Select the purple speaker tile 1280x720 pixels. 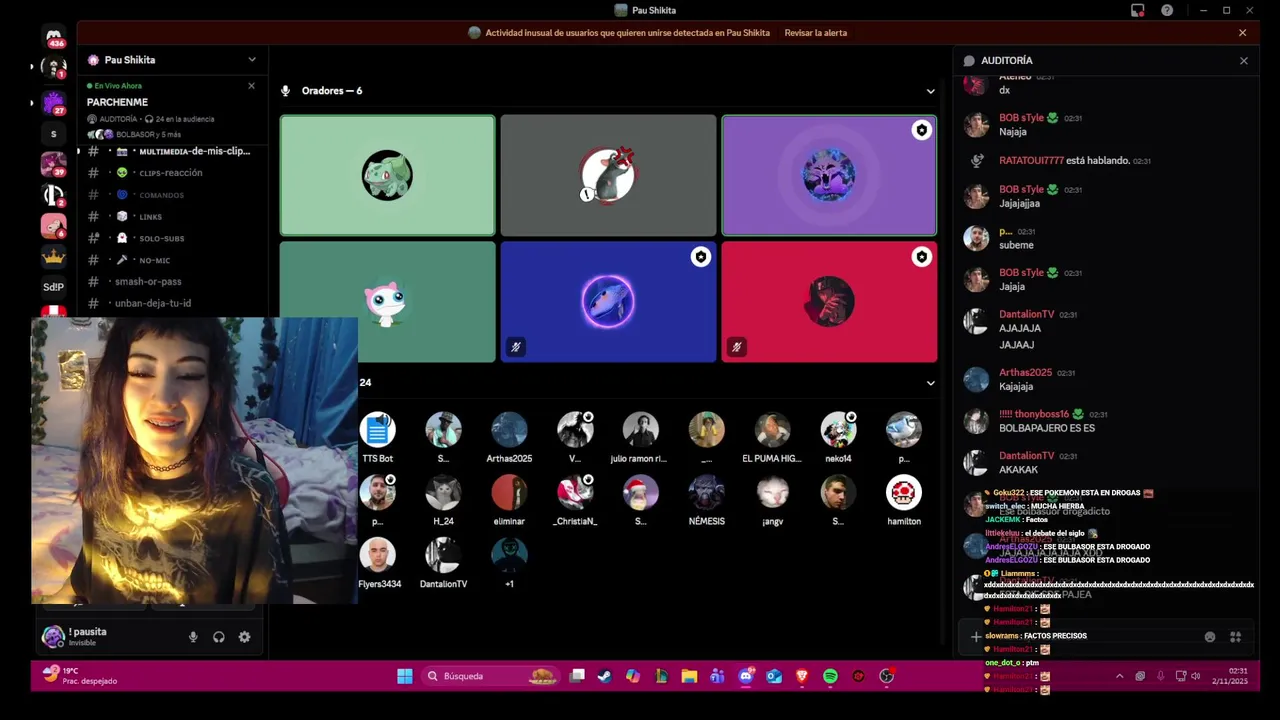(829, 176)
